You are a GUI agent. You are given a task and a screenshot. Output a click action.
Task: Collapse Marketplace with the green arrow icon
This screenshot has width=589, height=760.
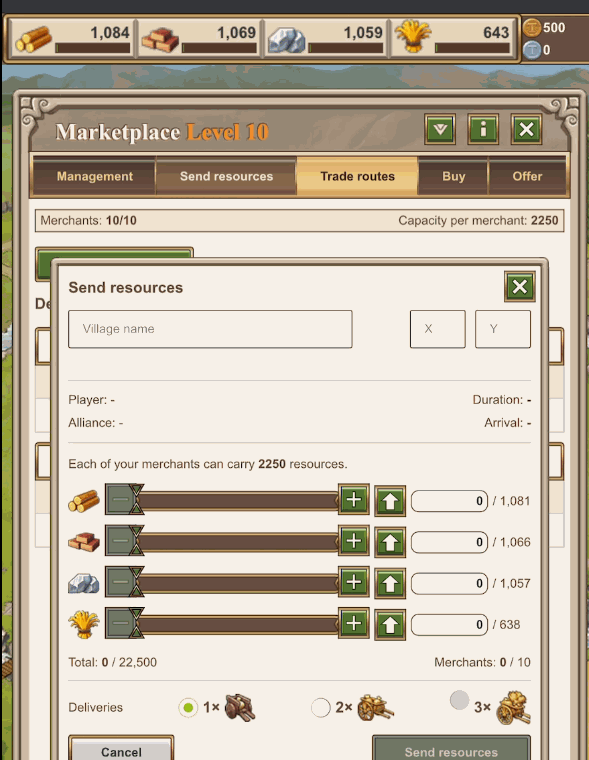click(x=440, y=129)
